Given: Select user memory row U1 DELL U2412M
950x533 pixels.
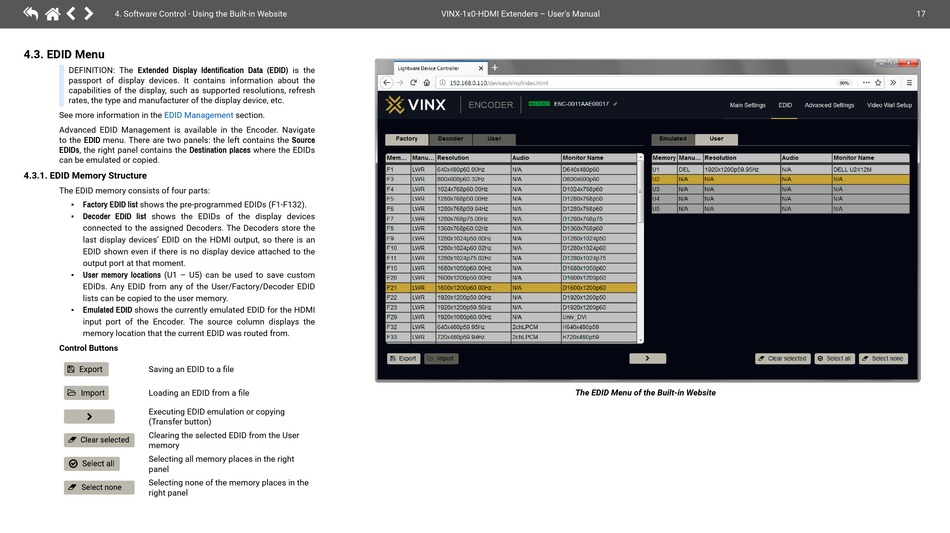Looking at the screenshot, I should coord(780,170).
